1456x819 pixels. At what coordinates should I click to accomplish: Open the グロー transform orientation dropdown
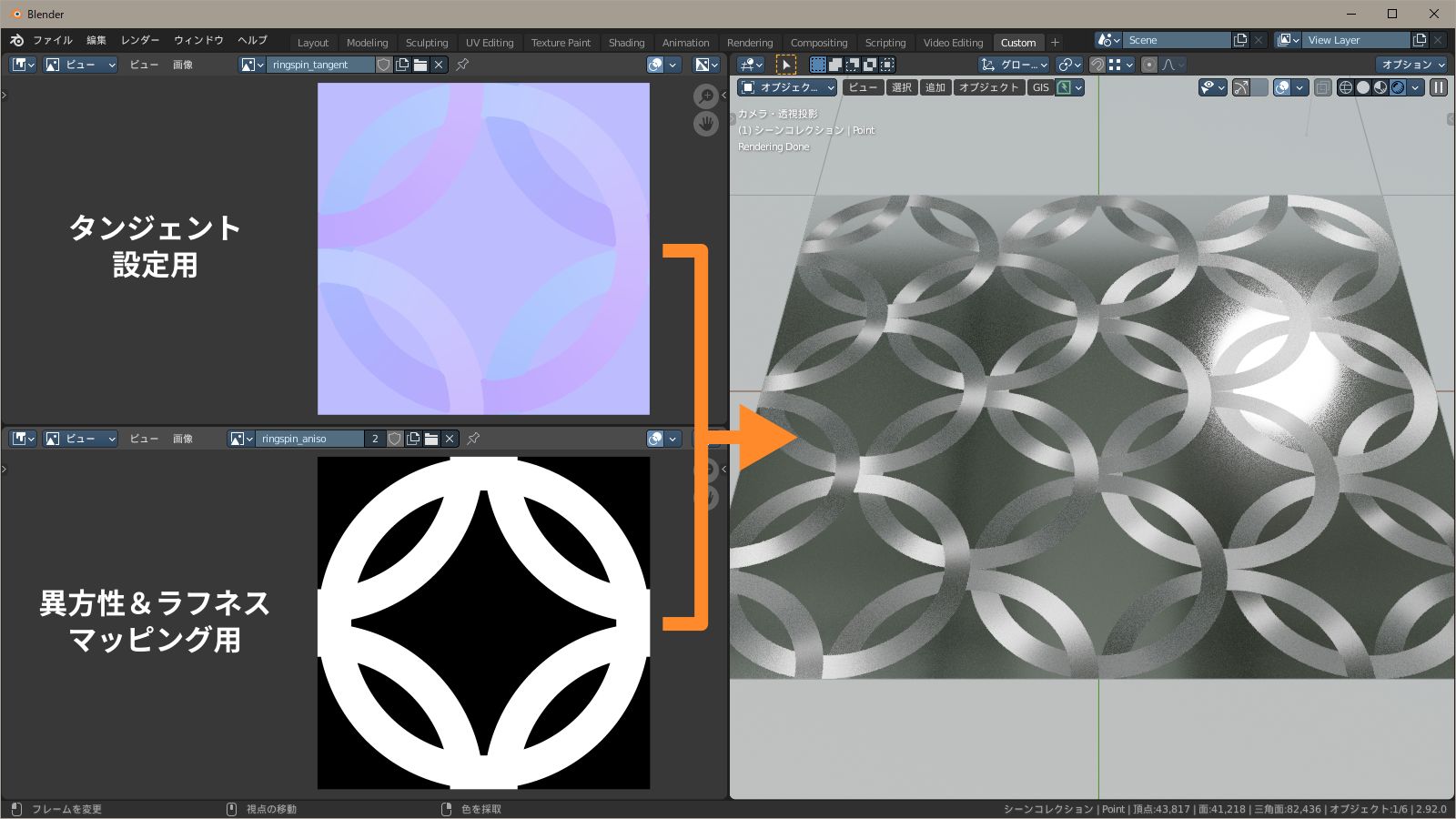[1014, 65]
